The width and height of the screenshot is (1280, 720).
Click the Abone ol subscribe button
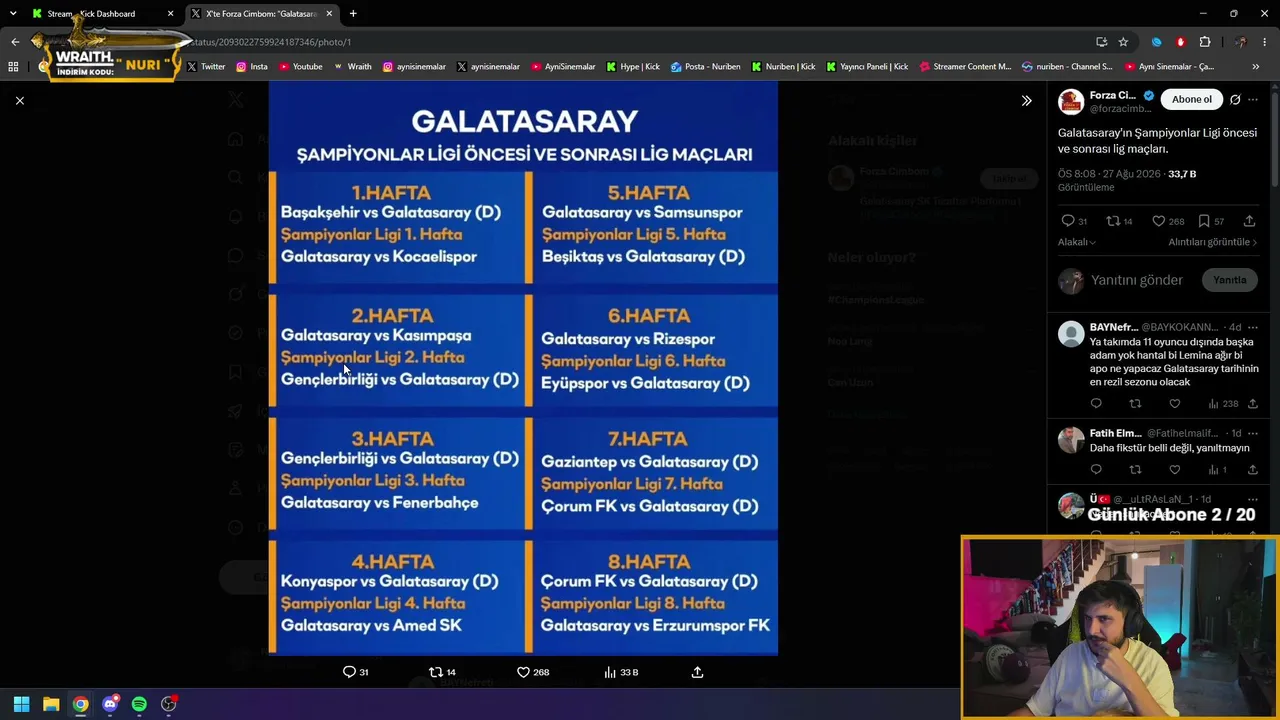(1191, 99)
